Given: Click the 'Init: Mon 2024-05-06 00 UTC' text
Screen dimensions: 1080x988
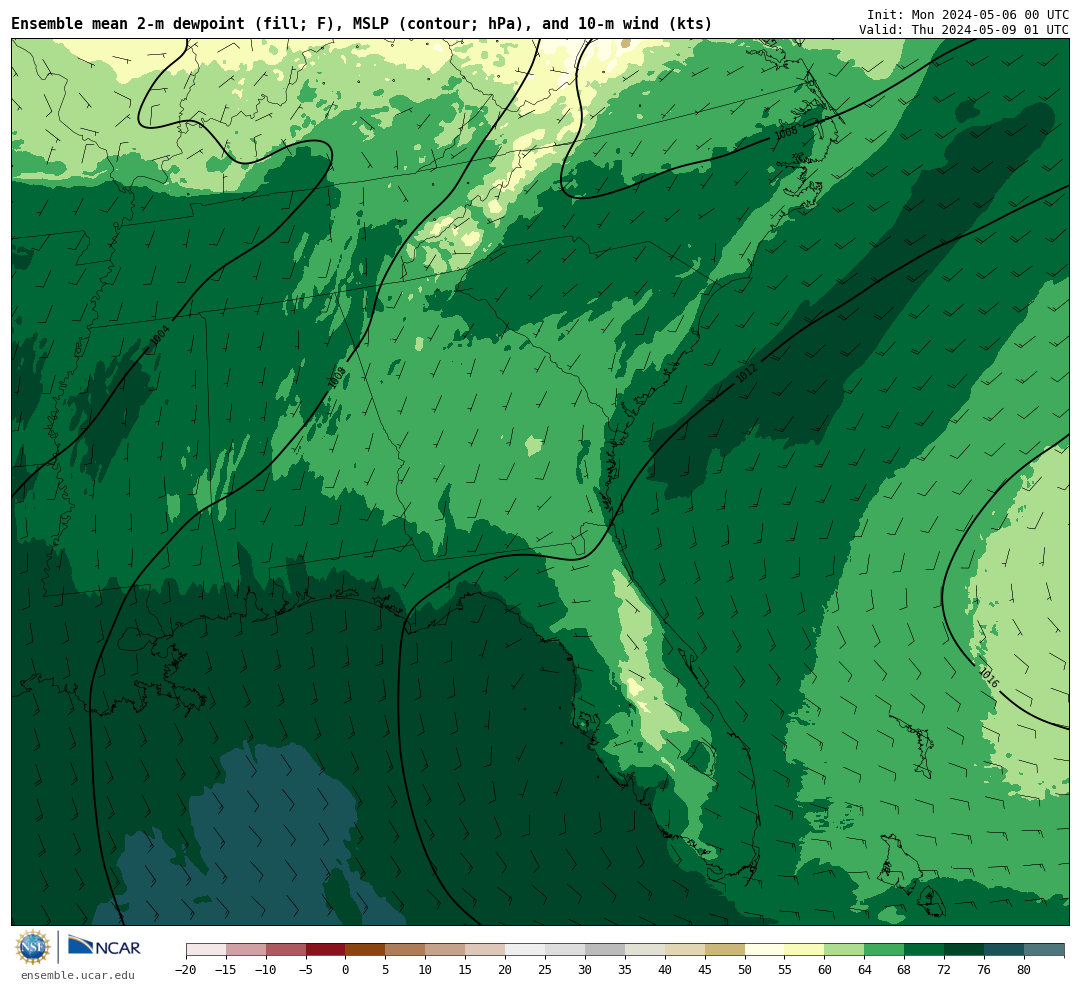Looking at the screenshot, I should pos(968,14).
